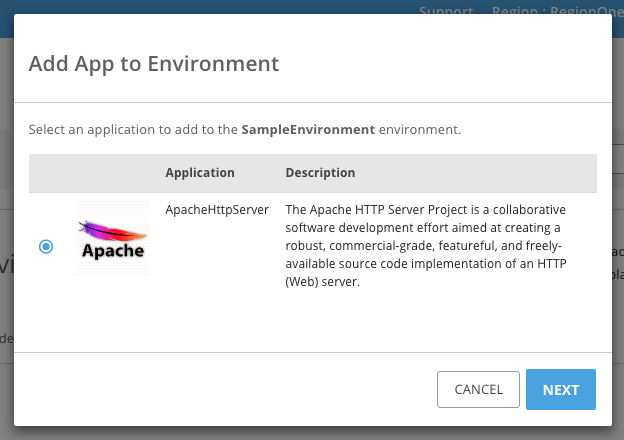
Task: Click the Application column header
Action: coord(200,173)
